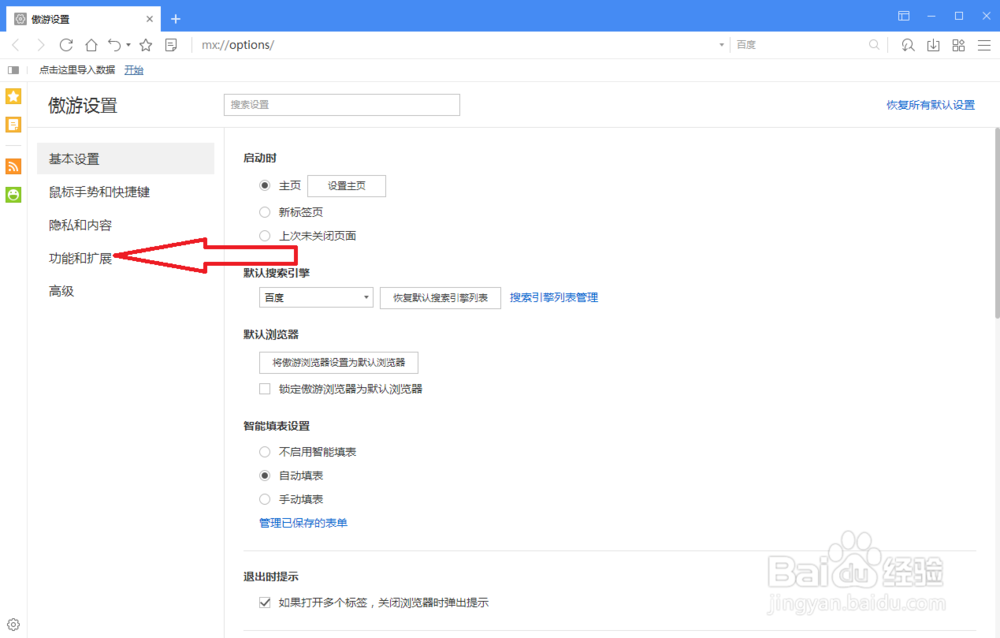This screenshot has width=1000, height=638.
Task: Close the 傲游设置 tab
Action: (149, 19)
